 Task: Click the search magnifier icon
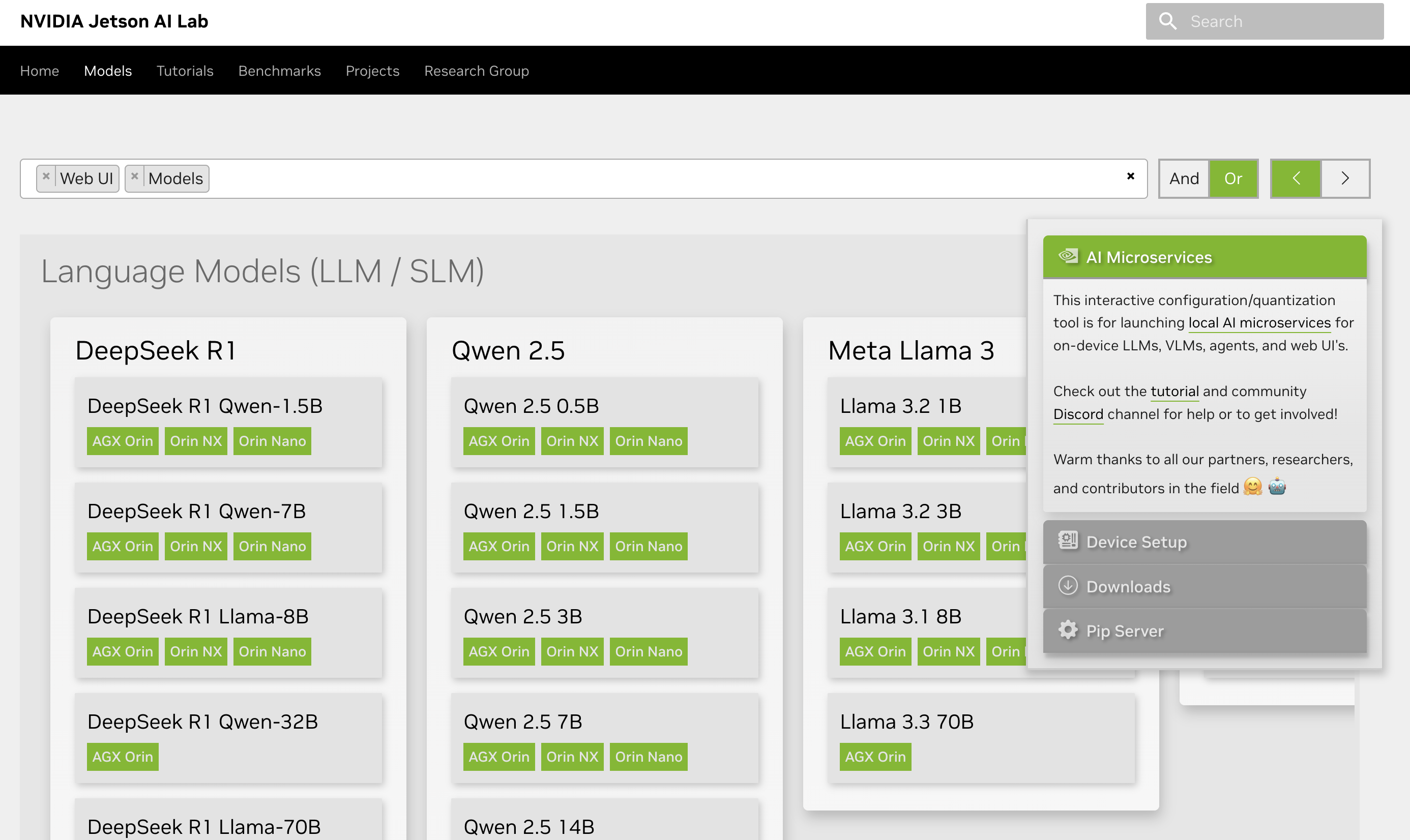click(x=1168, y=21)
